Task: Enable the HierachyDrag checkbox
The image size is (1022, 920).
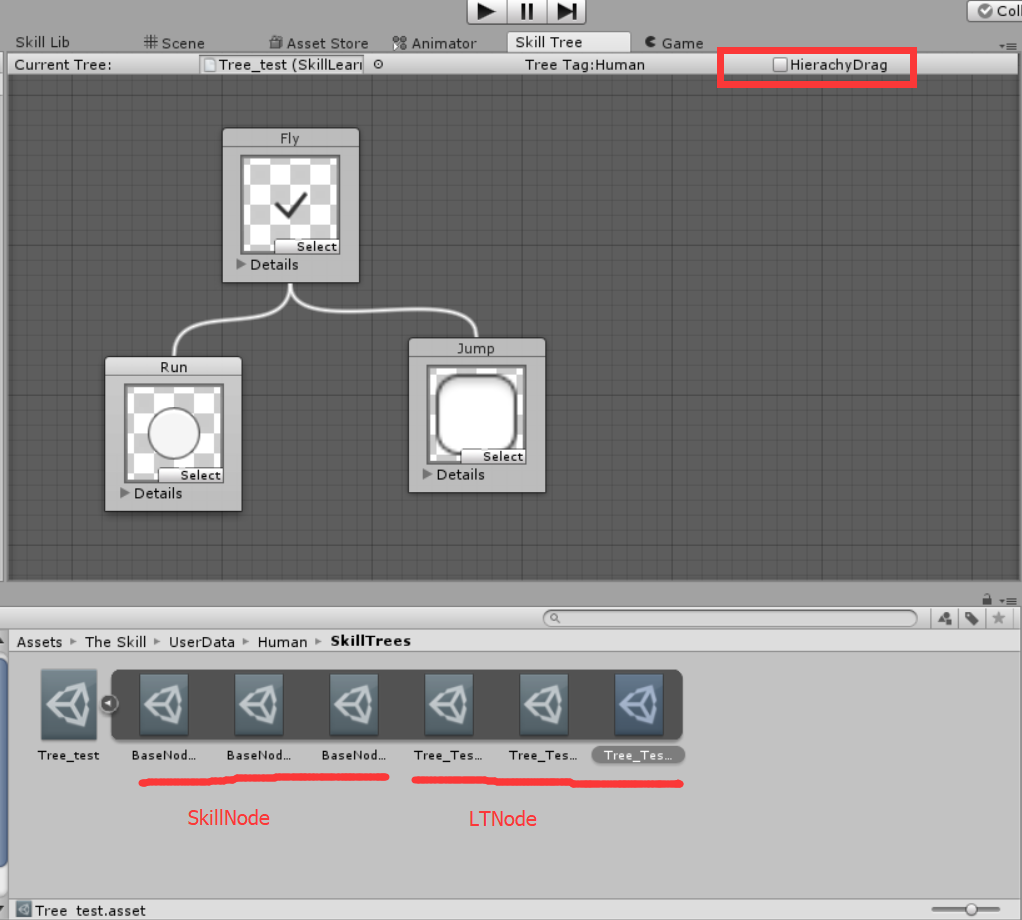Action: pyautogui.click(x=780, y=65)
